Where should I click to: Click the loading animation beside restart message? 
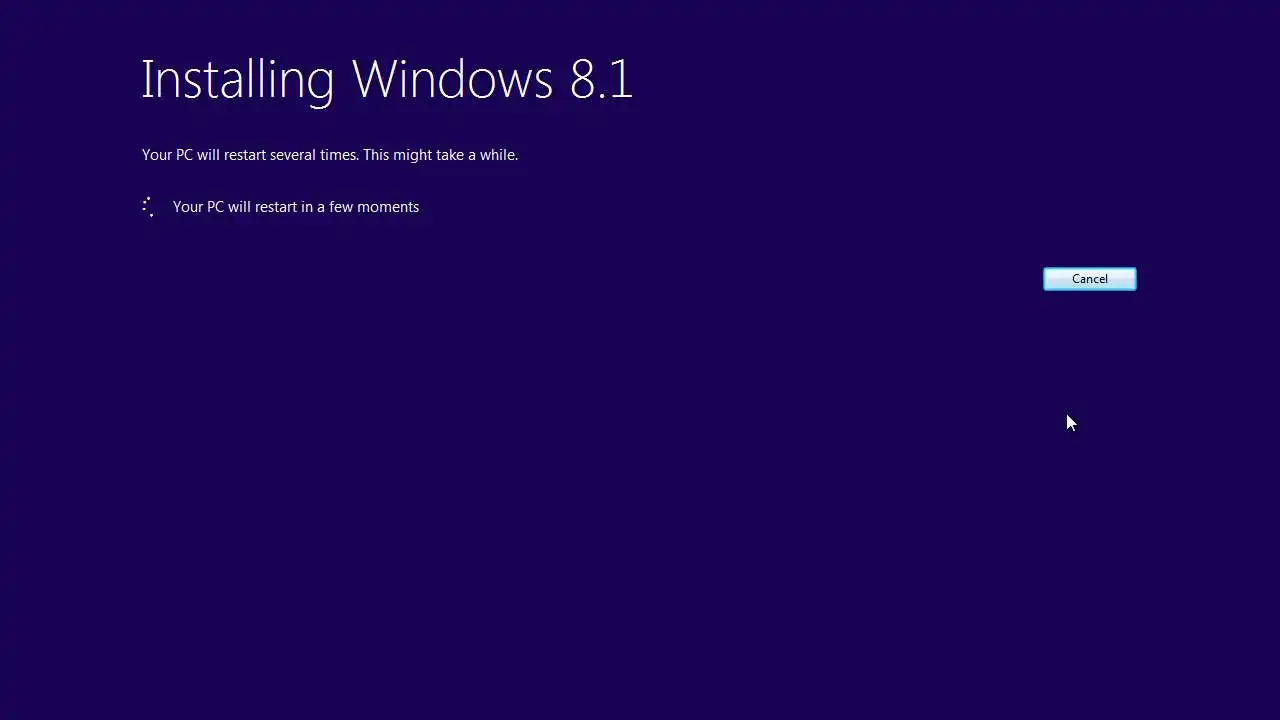[x=148, y=207]
